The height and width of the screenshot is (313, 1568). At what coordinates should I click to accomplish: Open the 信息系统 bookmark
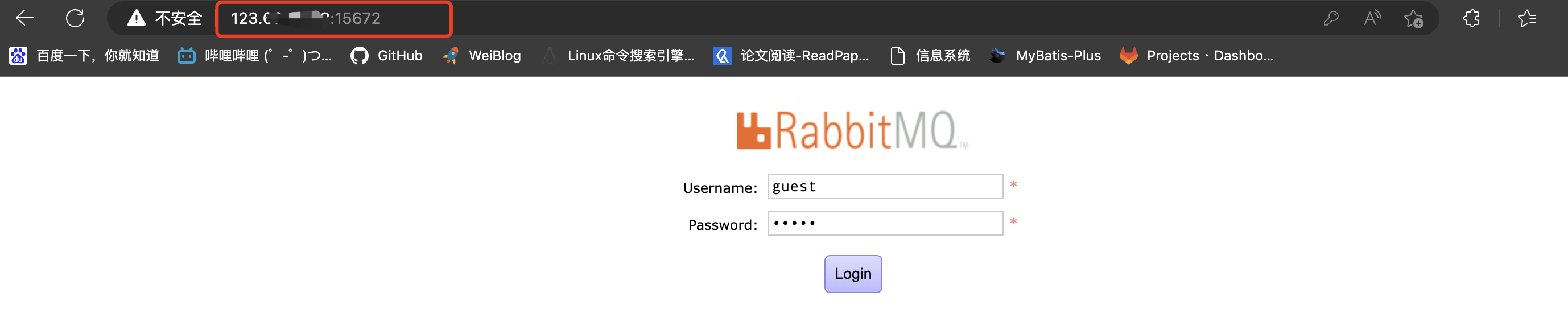pos(930,56)
